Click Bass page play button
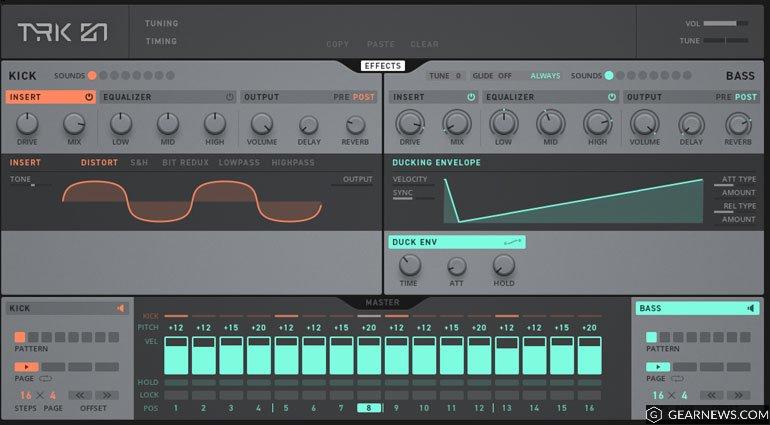 [x=658, y=367]
